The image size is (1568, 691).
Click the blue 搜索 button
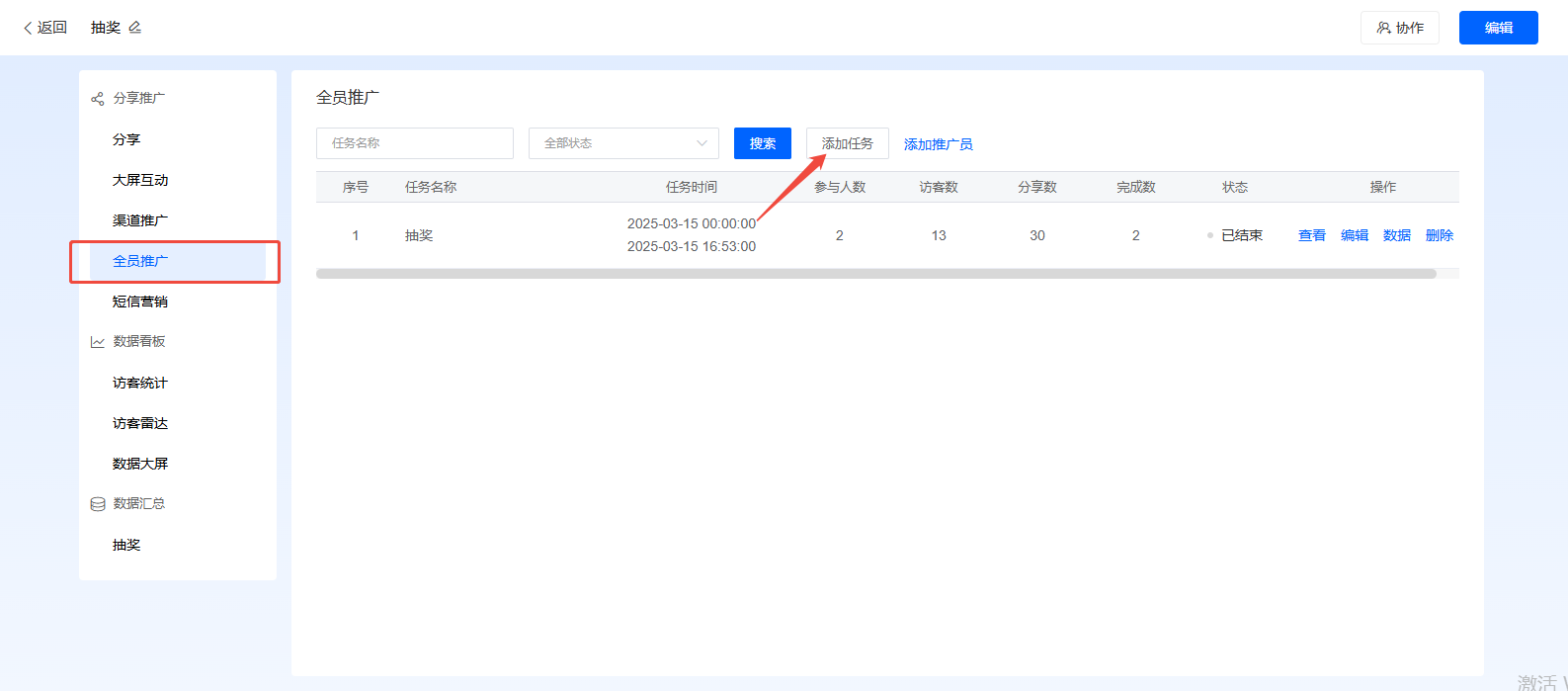point(763,143)
